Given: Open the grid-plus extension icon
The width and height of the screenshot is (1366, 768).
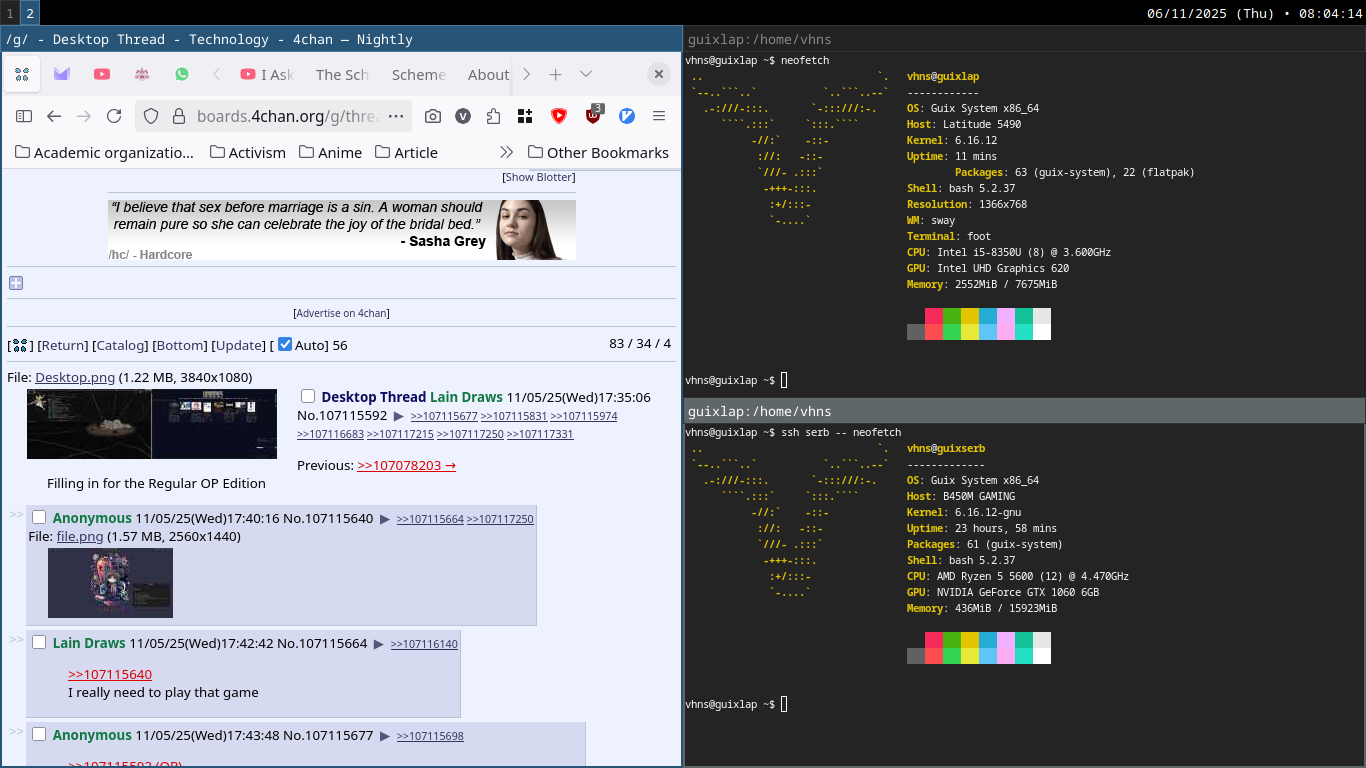Looking at the screenshot, I should pyautogui.click(x=525, y=116).
